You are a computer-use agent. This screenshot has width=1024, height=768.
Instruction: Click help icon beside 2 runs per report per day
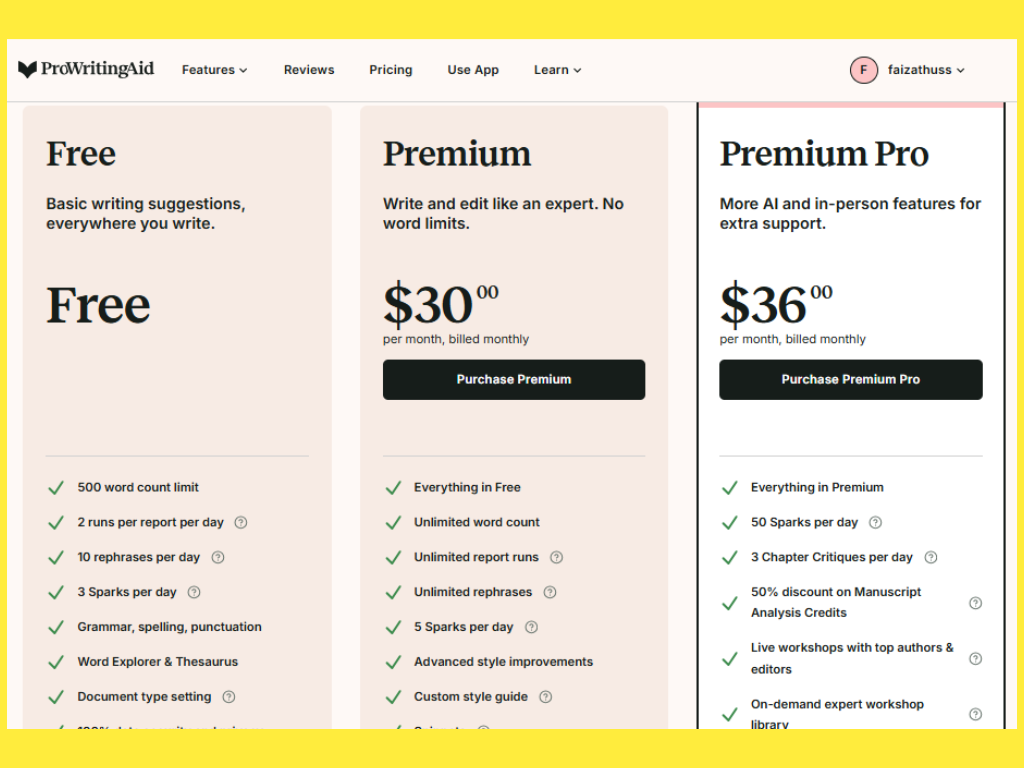[241, 522]
